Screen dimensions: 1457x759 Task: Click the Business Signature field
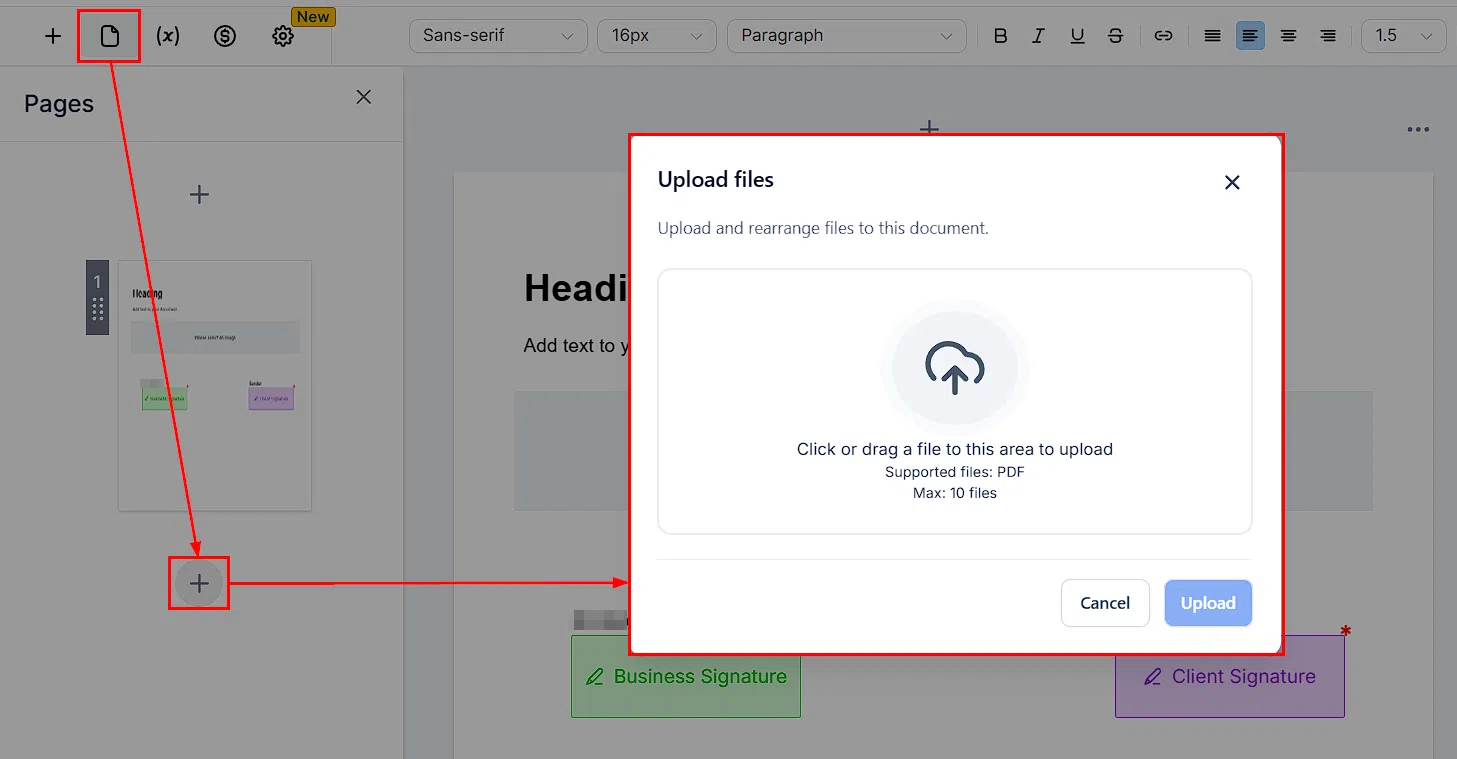coord(686,676)
